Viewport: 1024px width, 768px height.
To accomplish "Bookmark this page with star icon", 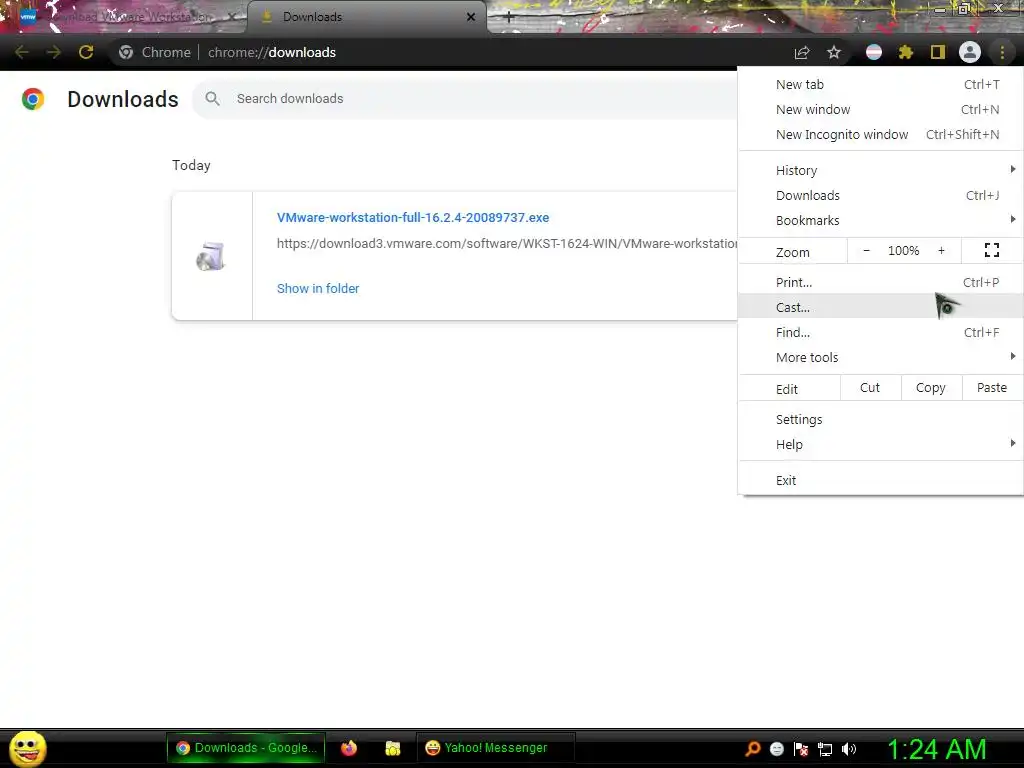I will click(x=834, y=52).
